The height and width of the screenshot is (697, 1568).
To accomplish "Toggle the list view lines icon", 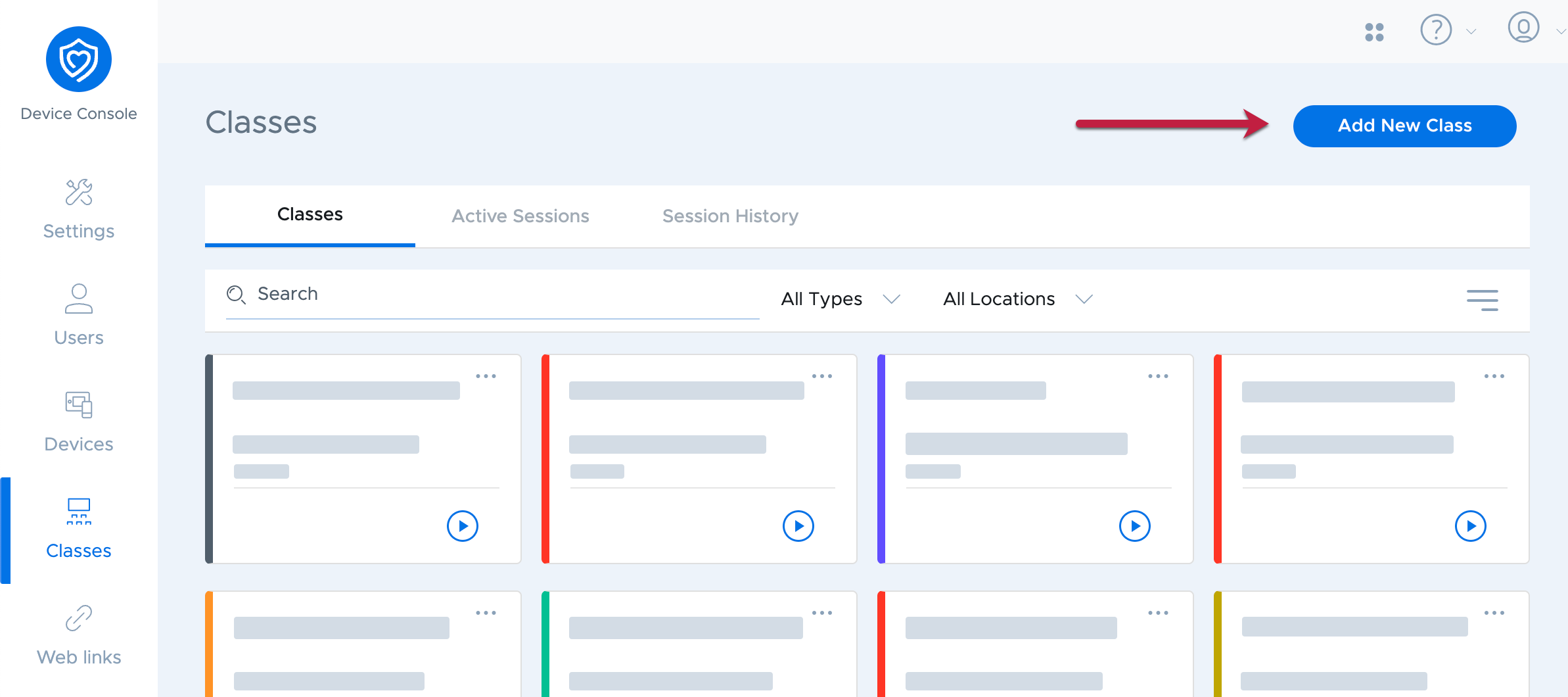I will click(1483, 300).
